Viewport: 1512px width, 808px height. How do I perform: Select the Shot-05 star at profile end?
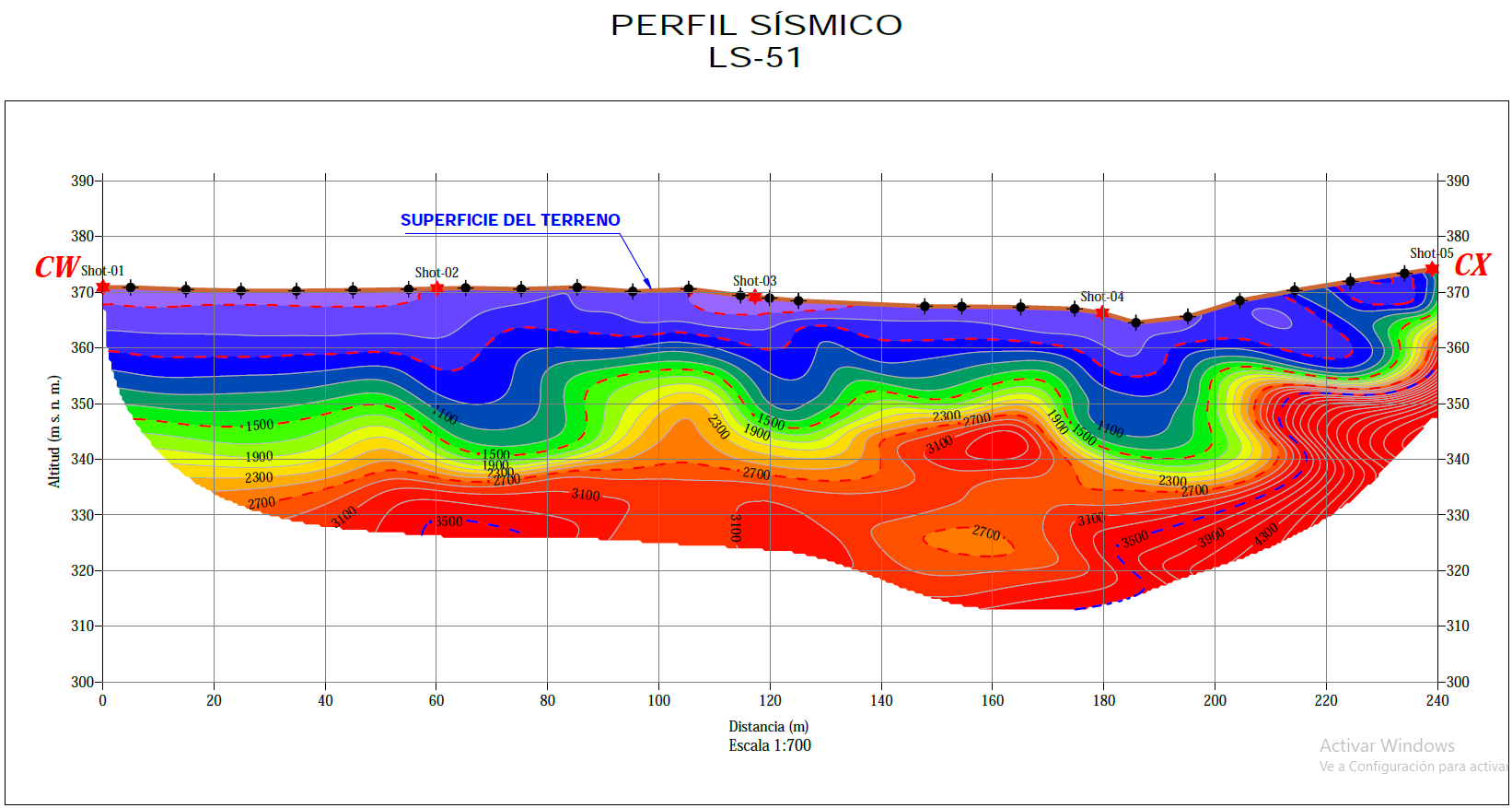tap(1432, 269)
